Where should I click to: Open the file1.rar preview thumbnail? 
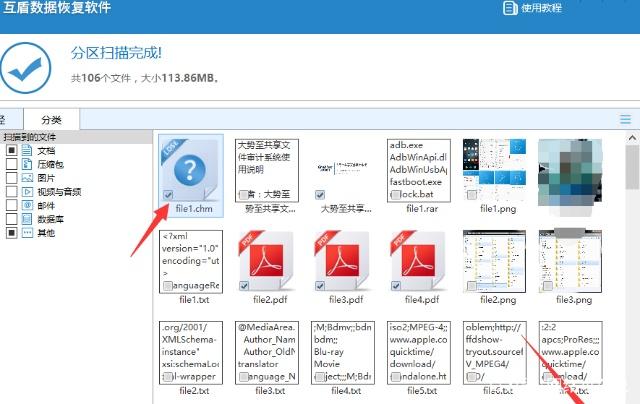(x=419, y=170)
